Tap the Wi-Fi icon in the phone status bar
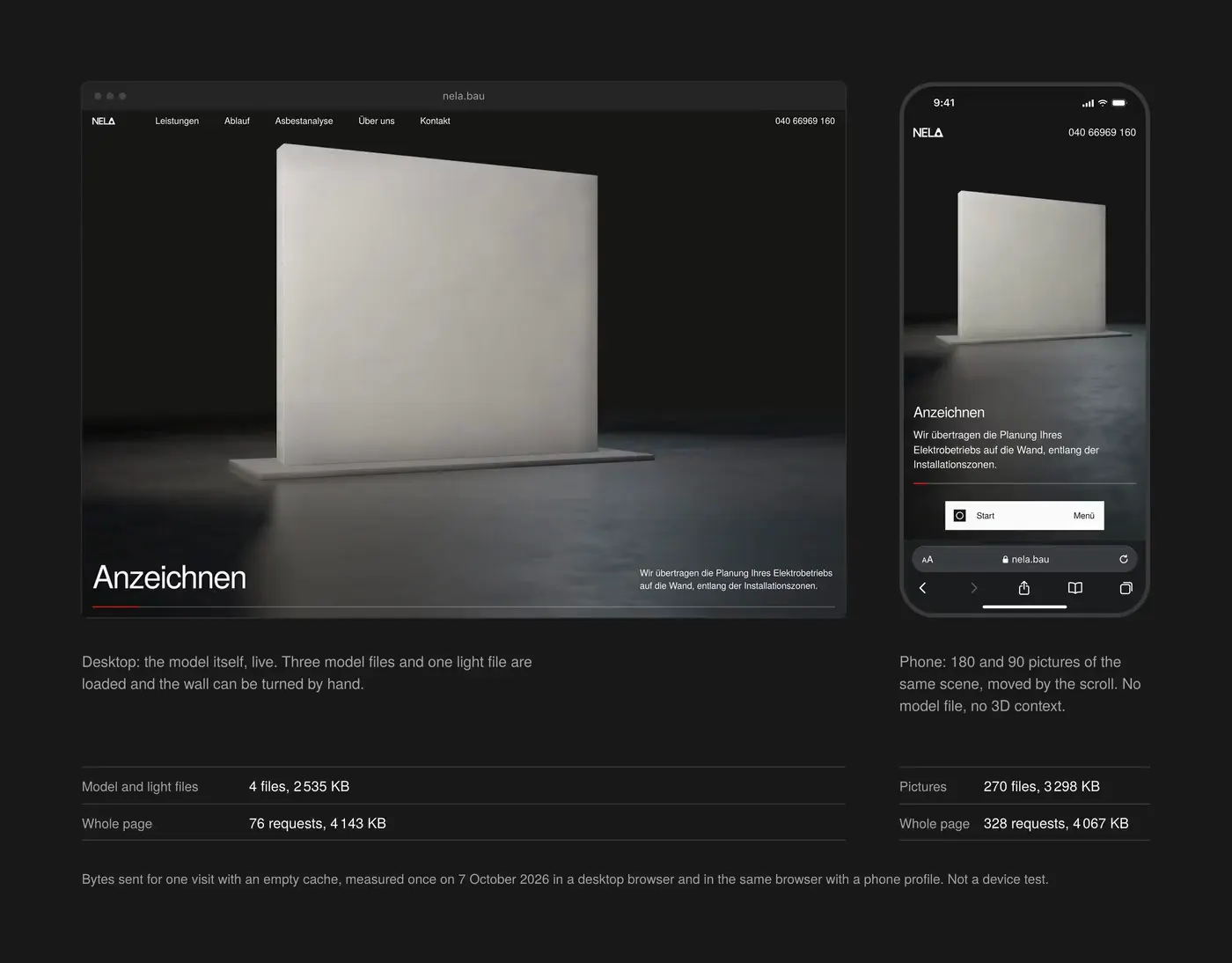The image size is (1232, 963). 1102,103
